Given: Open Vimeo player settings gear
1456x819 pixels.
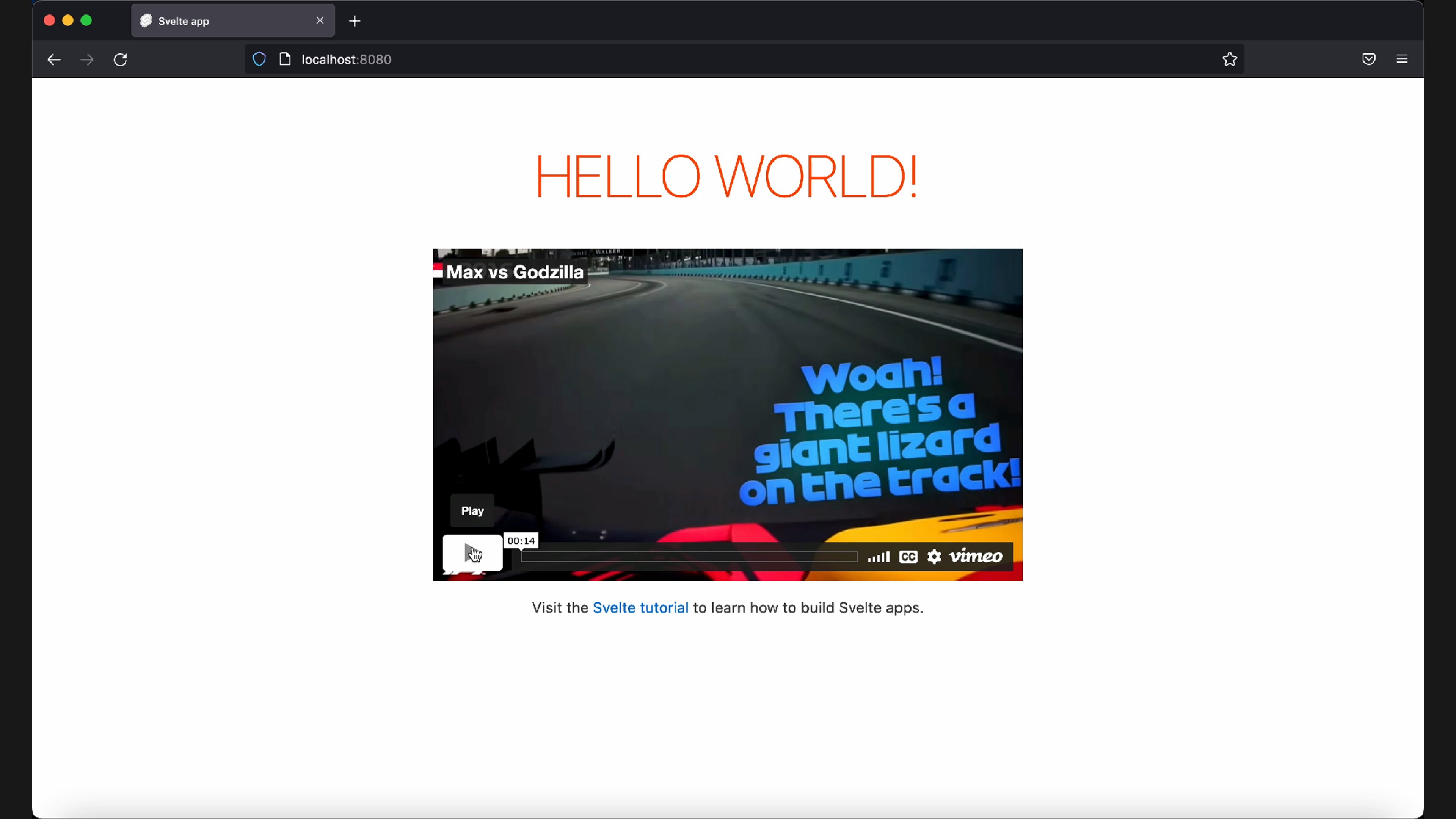Looking at the screenshot, I should click(x=934, y=557).
